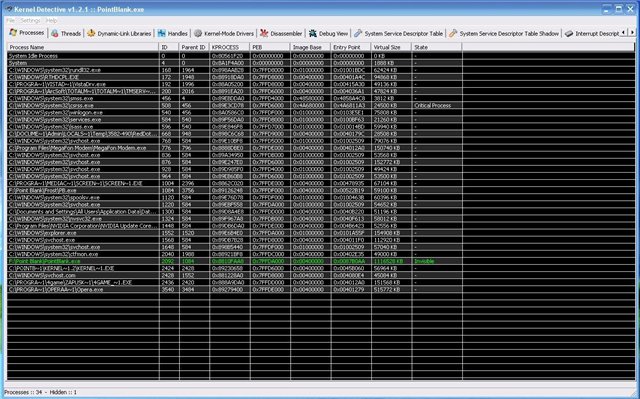Select the explorer.exe process row
Screen dimensions: 640x399
point(235,233)
